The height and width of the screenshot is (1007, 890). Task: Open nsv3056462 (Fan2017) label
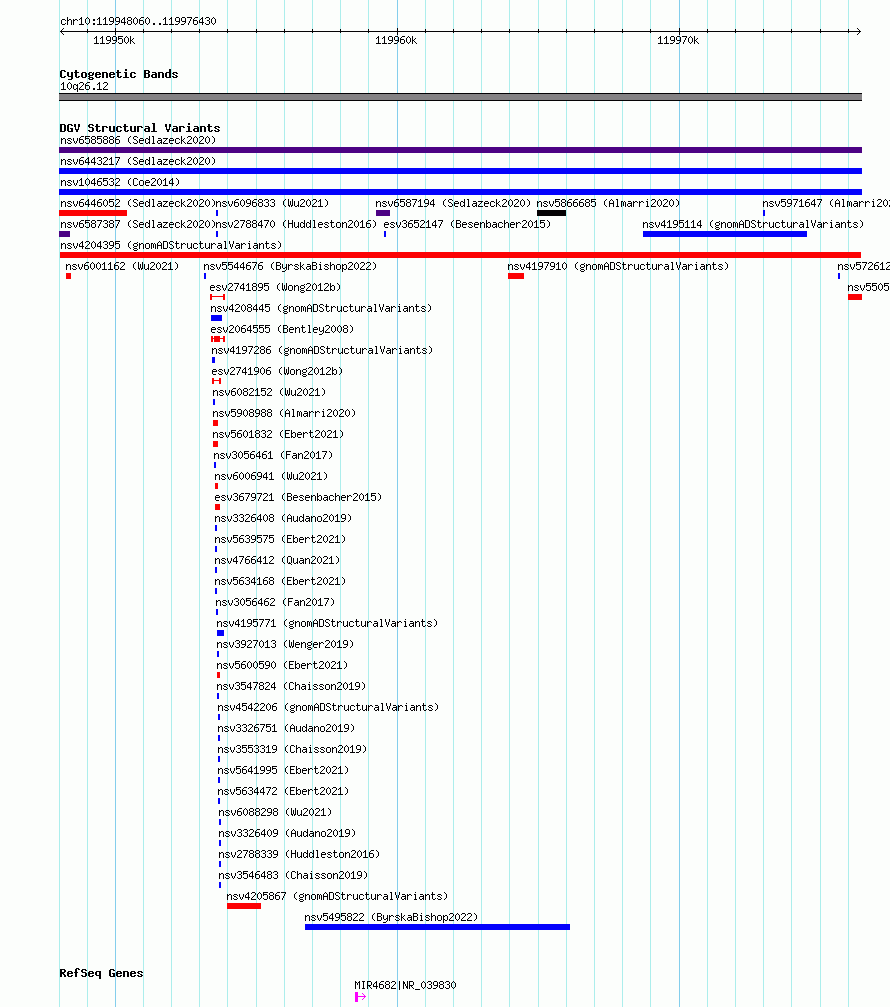275,602
